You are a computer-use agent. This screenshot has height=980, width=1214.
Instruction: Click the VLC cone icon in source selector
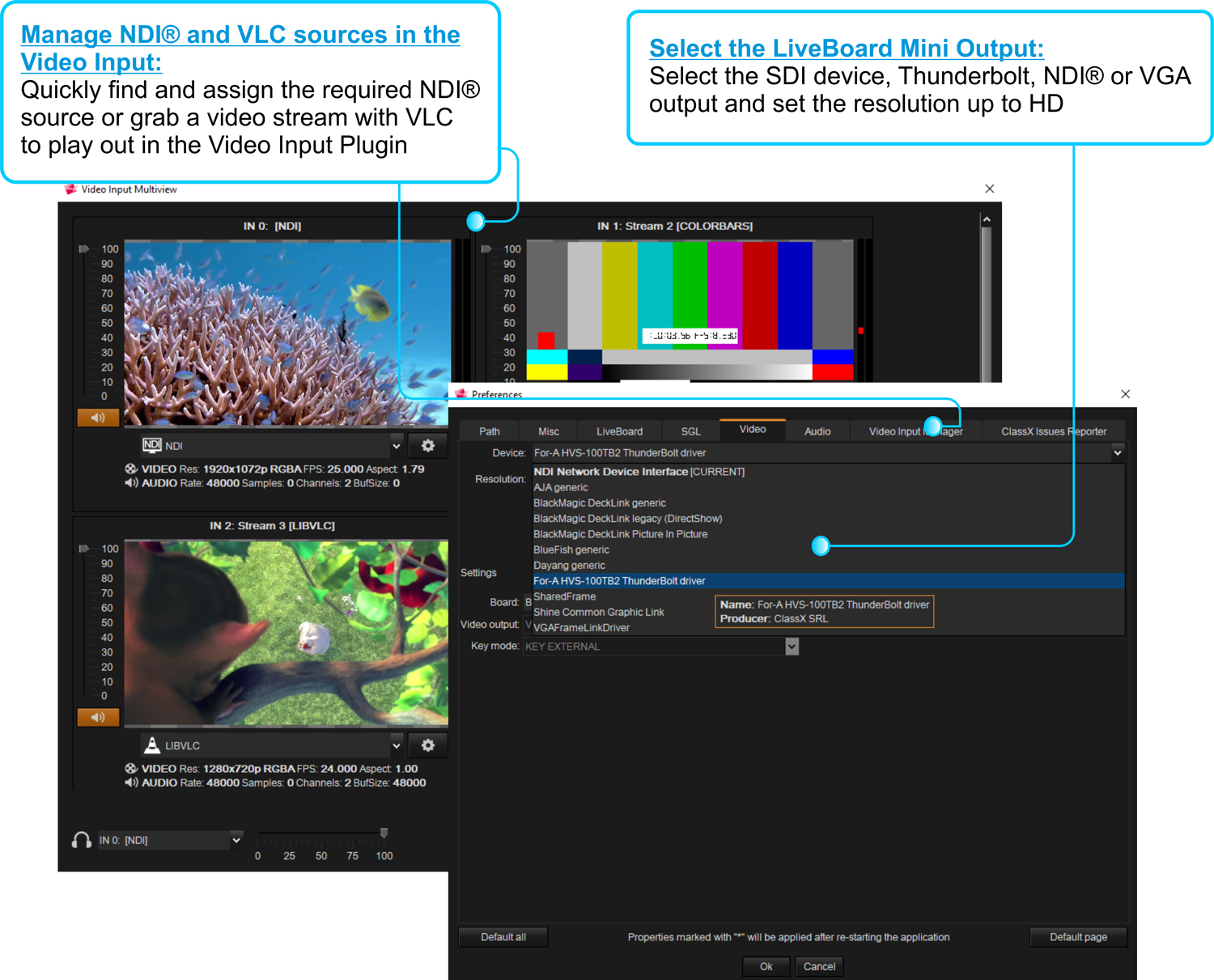click(x=152, y=745)
